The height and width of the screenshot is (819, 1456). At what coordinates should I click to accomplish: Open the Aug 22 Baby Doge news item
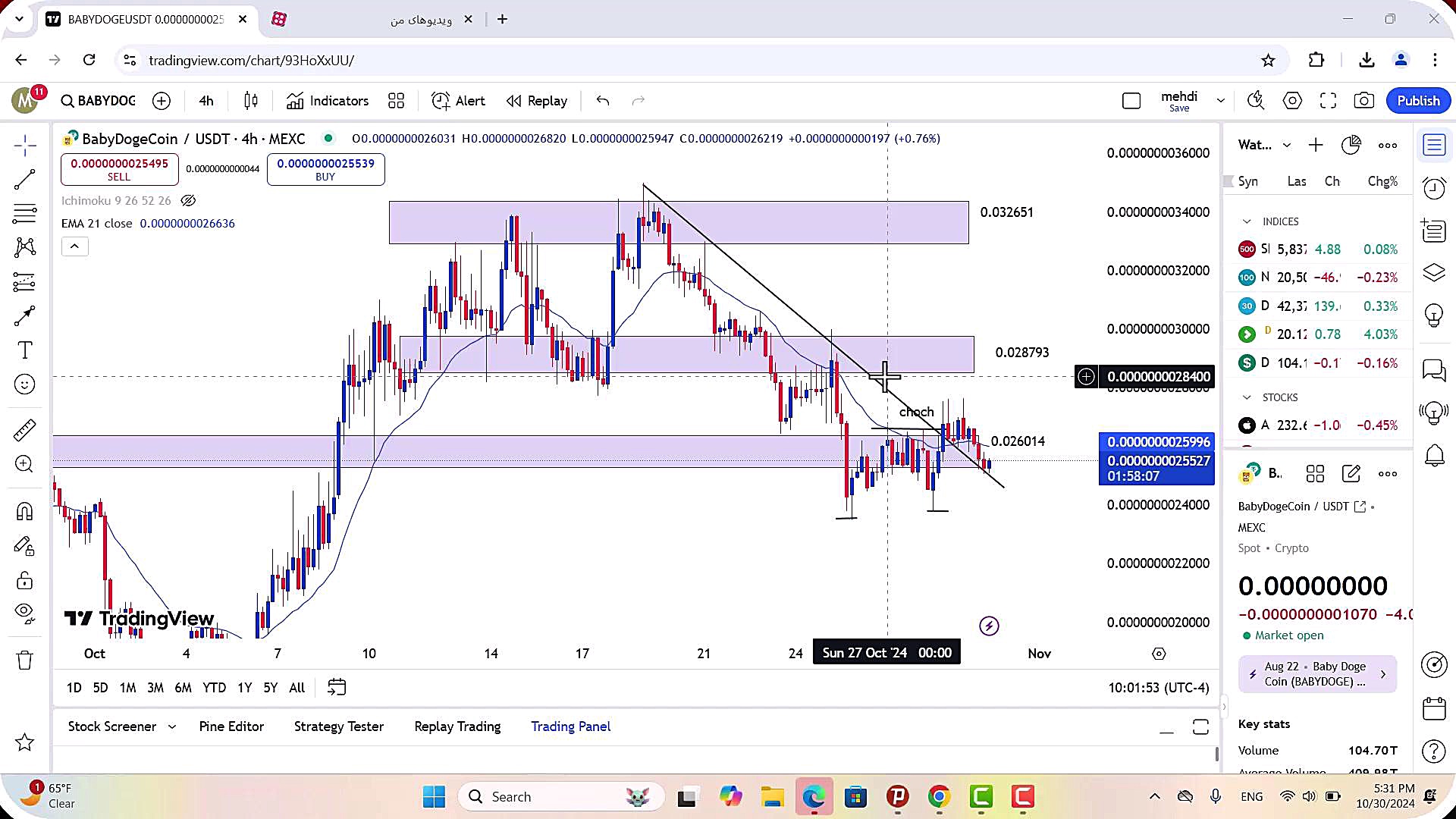point(1317,674)
